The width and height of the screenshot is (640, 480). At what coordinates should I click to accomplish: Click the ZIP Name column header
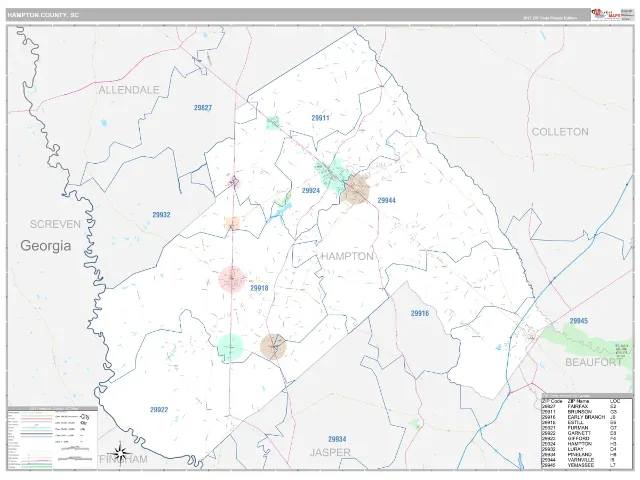click(578, 401)
